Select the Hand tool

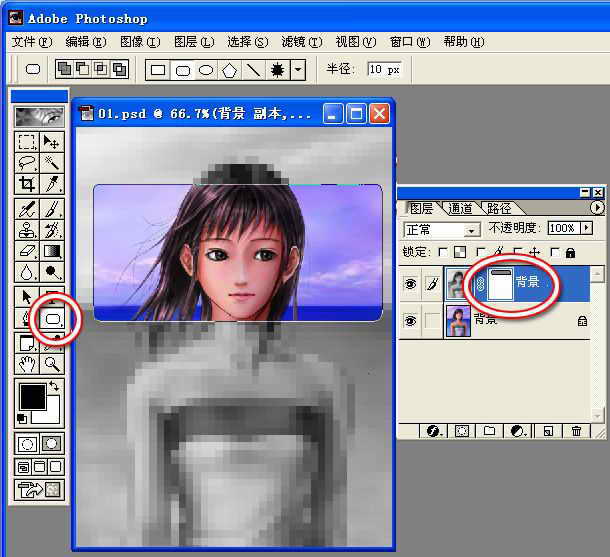(x=28, y=363)
